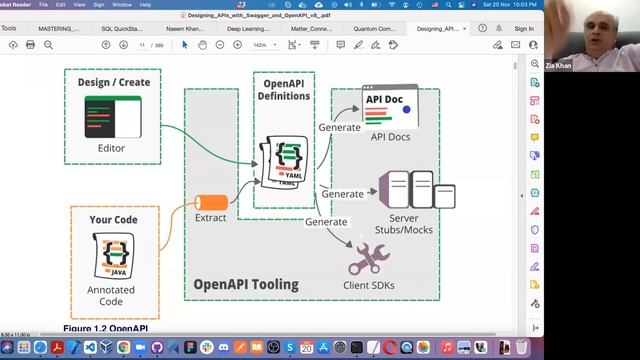Viewport: 640px width, 360px height.
Task: Open the File menu
Action: (43, 5)
